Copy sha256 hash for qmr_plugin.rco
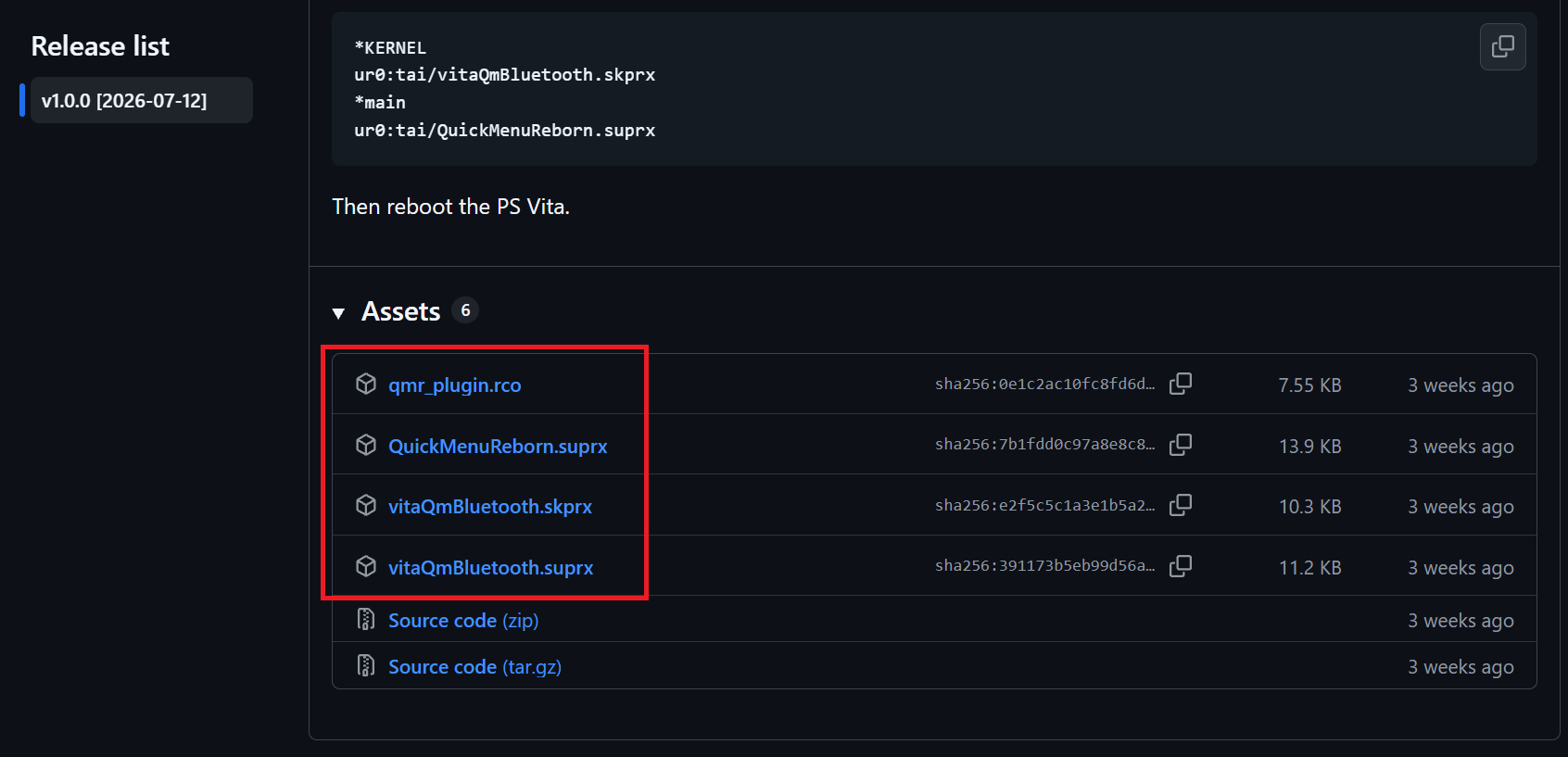 tap(1181, 384)
